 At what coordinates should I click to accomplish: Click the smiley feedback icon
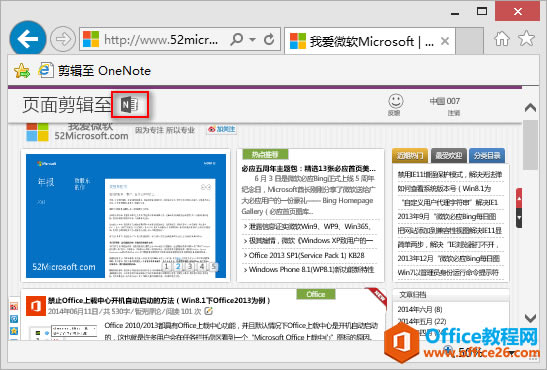click(396, 101)
